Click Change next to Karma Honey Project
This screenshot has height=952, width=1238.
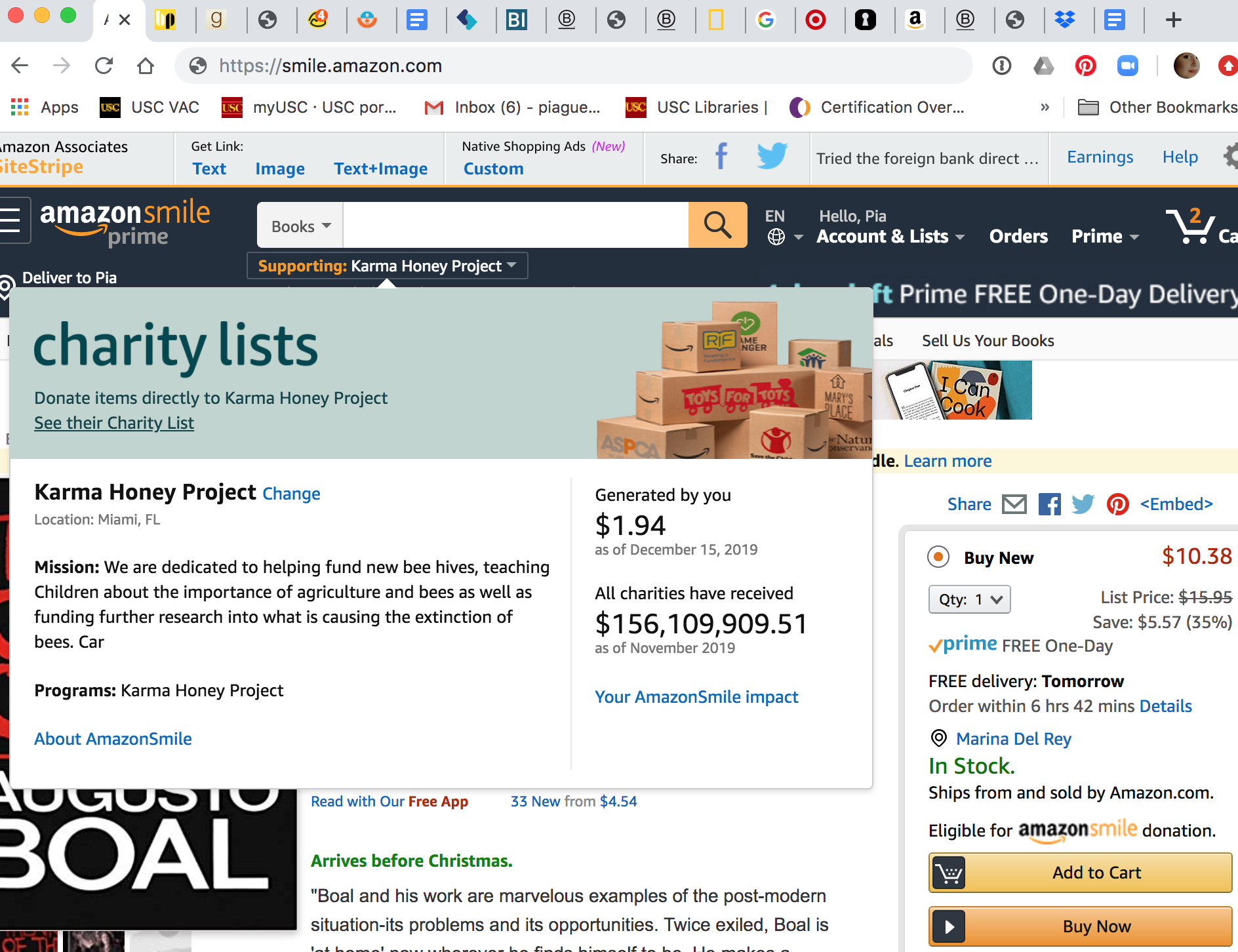pos(291,494)
